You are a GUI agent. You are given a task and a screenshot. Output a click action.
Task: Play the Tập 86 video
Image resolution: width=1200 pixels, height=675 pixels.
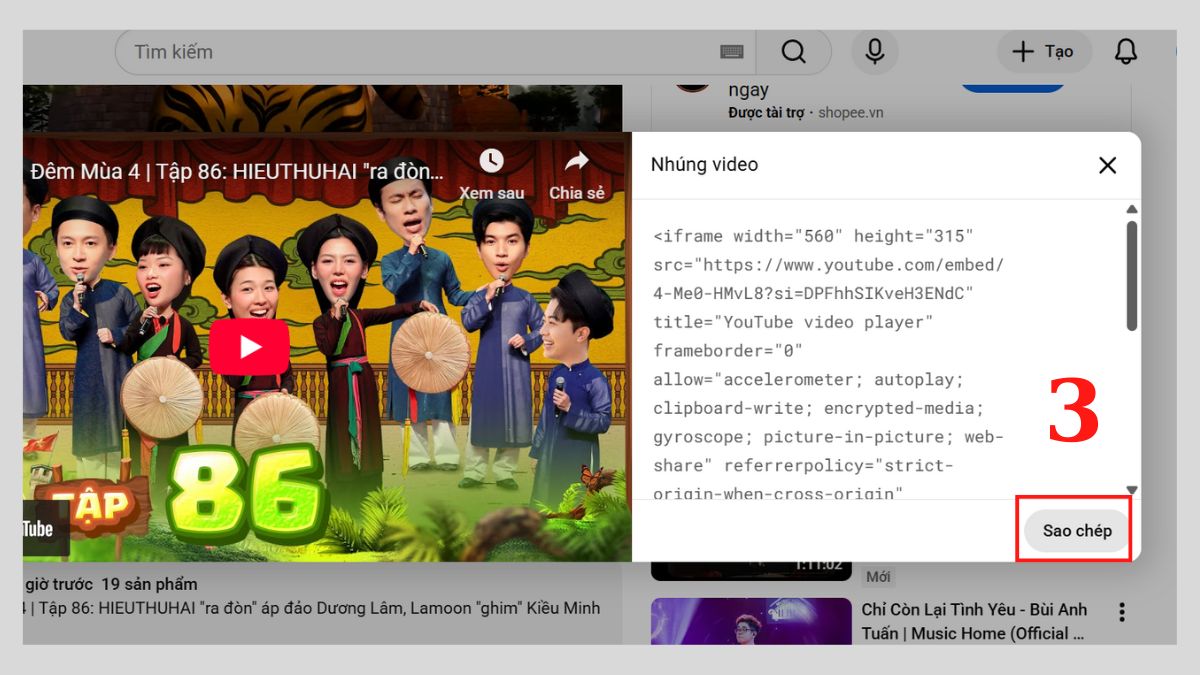[249, 346]
